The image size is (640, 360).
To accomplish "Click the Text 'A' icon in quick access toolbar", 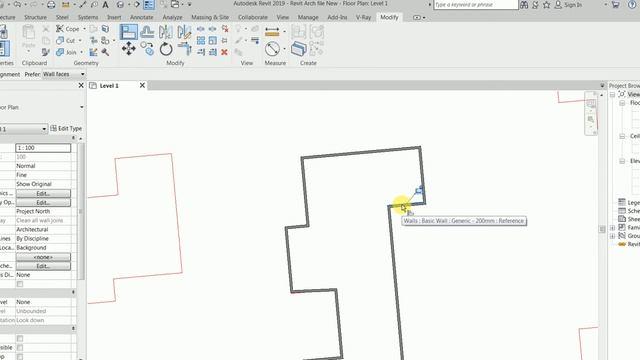I will coord(105,4).
